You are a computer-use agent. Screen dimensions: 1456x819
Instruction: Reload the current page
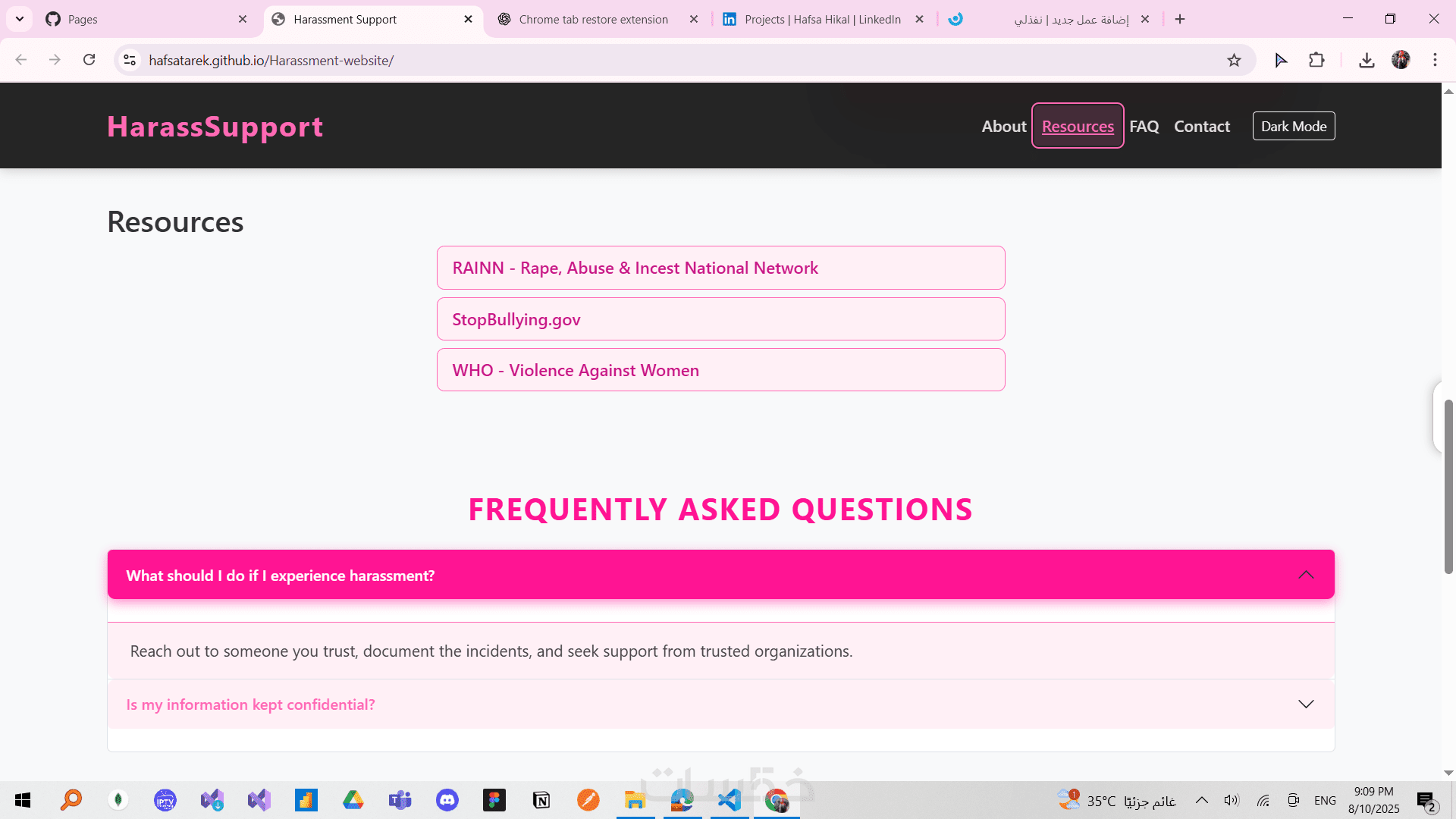tap(89, 60)
